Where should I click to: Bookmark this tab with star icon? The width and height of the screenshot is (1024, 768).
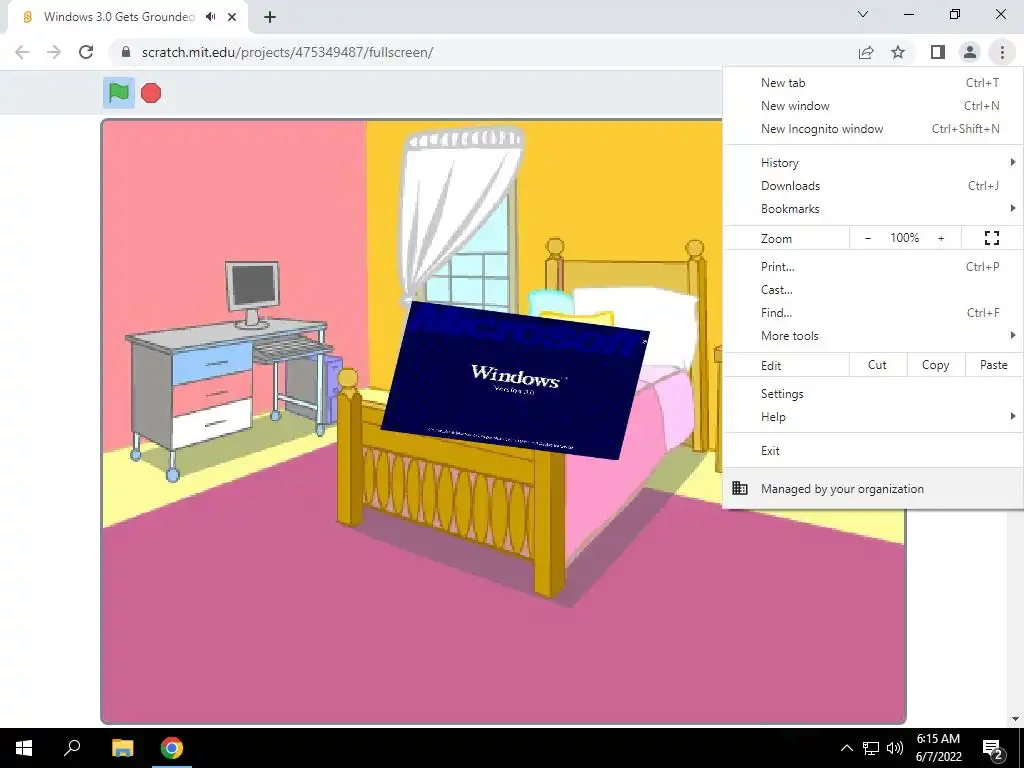(x=898, y=52)
